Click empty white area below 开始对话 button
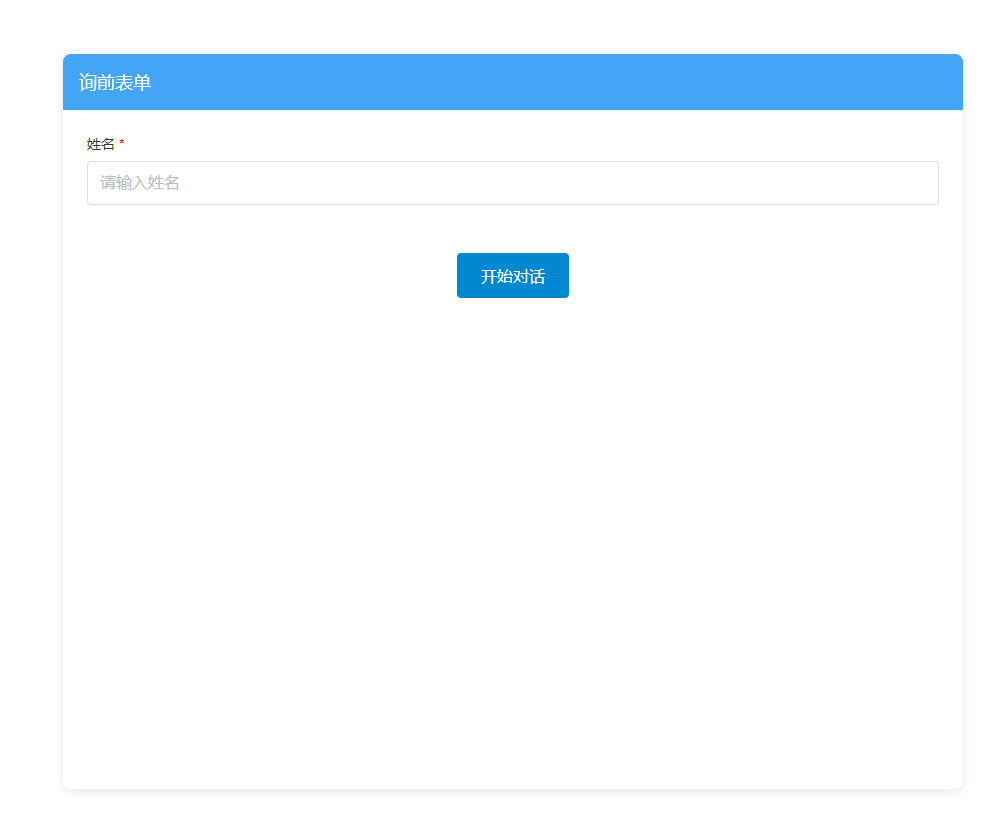 click(512, 450)
